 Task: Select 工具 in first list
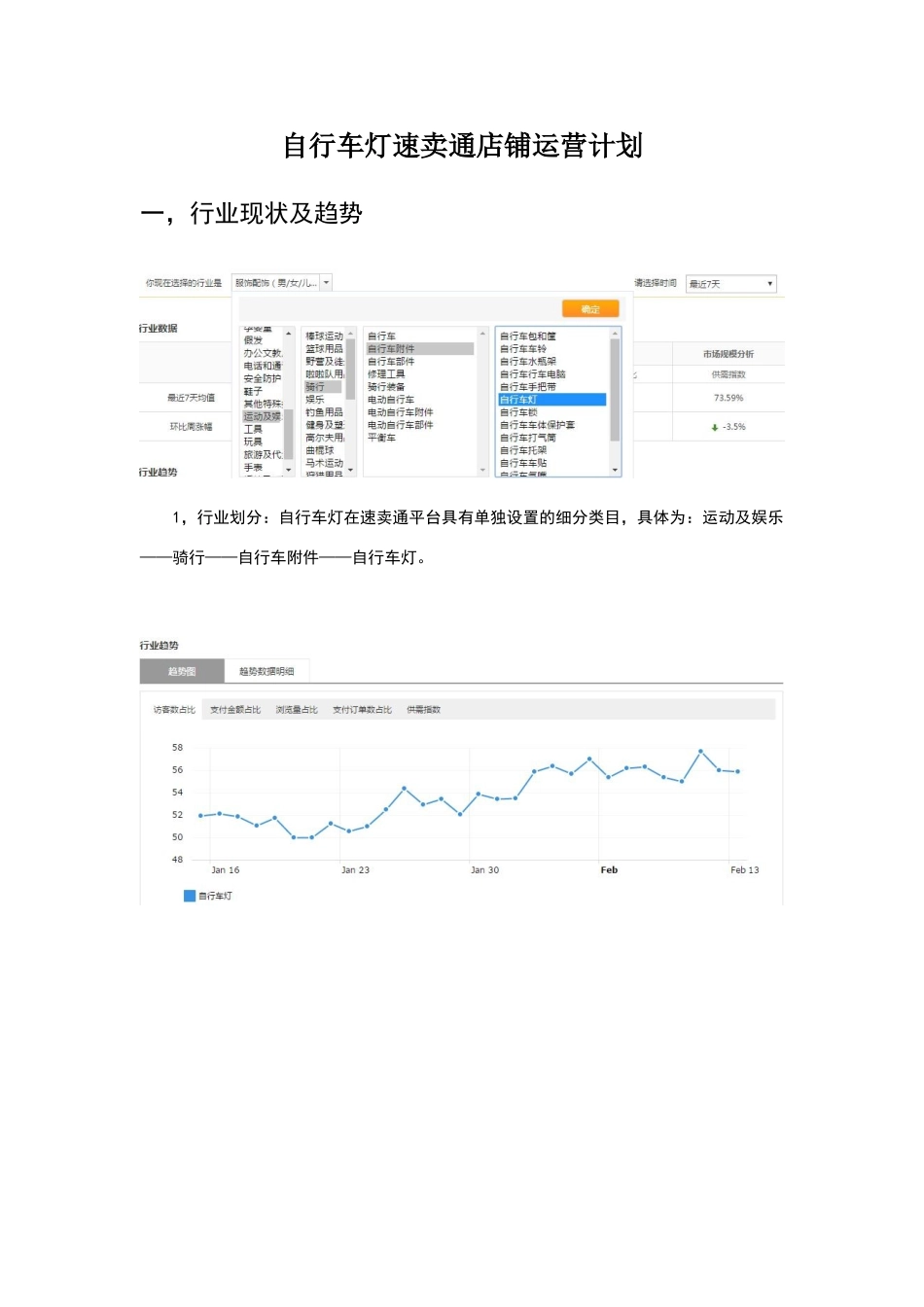point(253,429)
